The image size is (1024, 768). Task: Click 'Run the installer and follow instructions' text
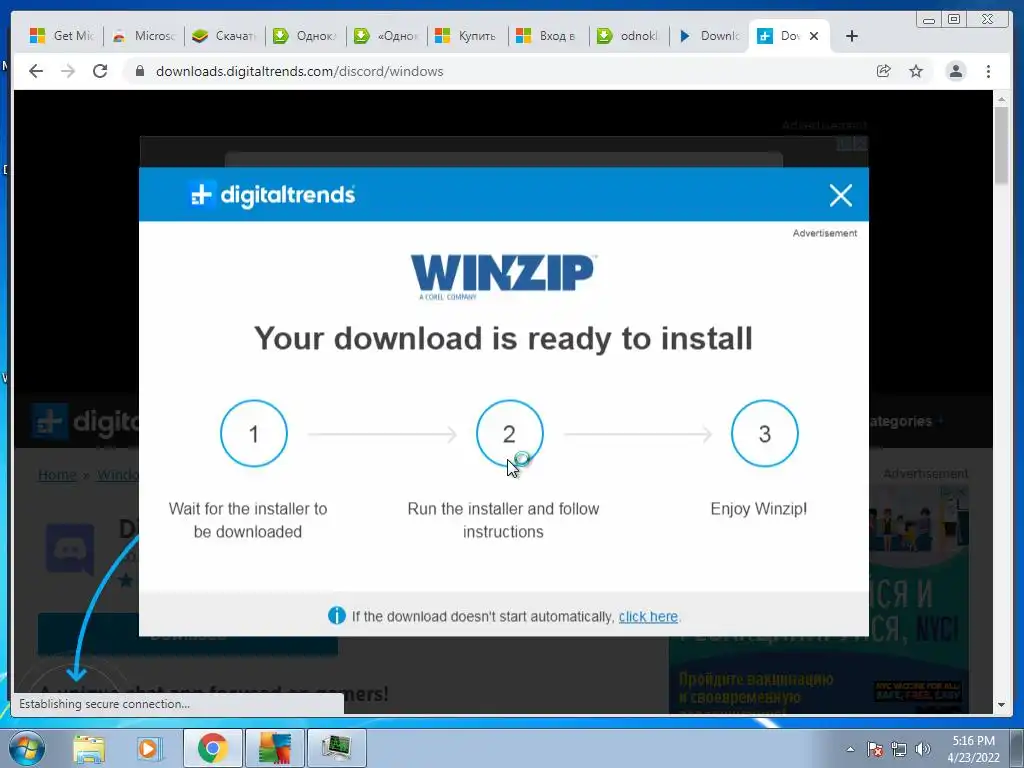click(x=503, y=520)
